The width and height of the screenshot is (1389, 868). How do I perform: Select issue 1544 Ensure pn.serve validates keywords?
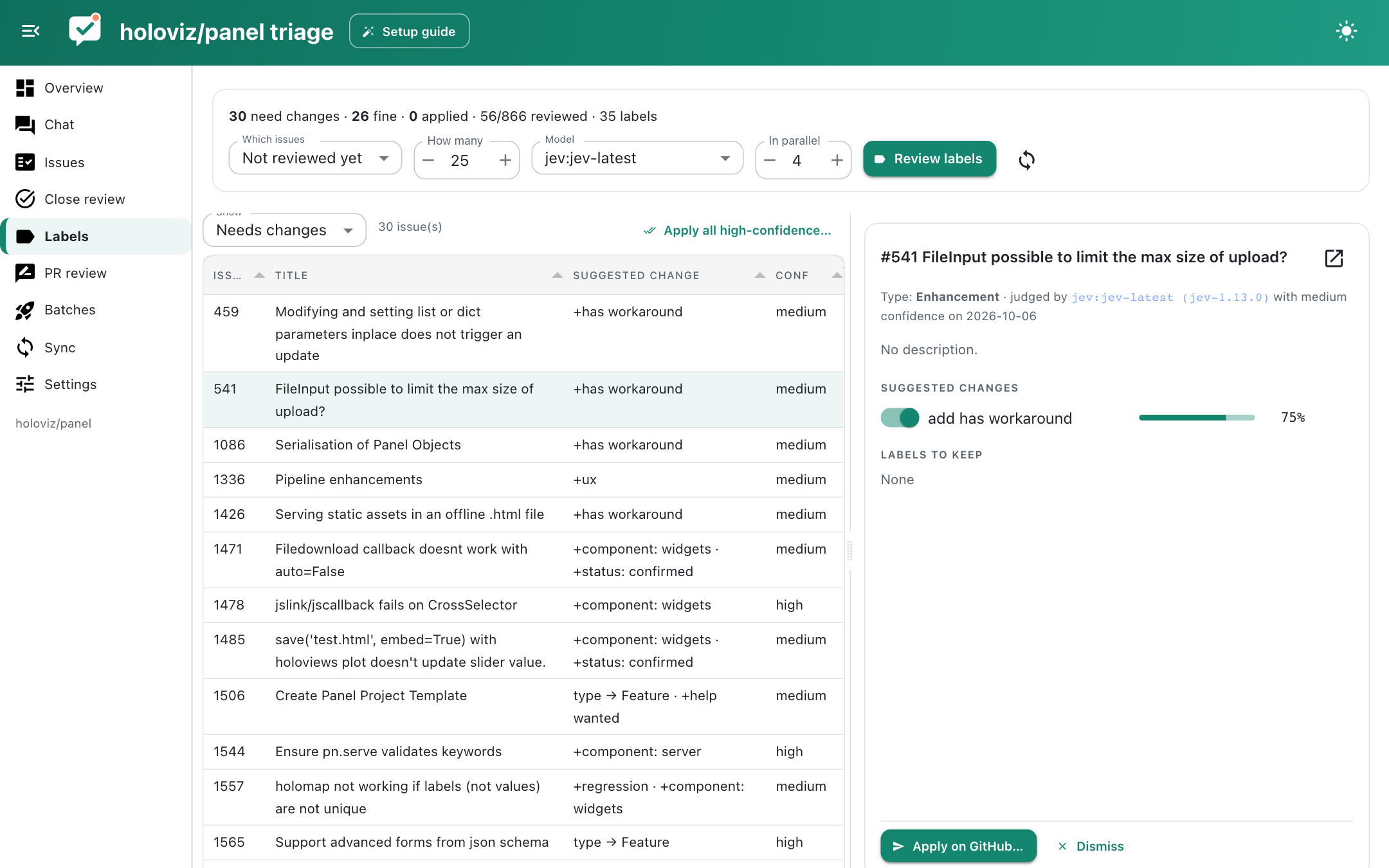pos(523,752)
